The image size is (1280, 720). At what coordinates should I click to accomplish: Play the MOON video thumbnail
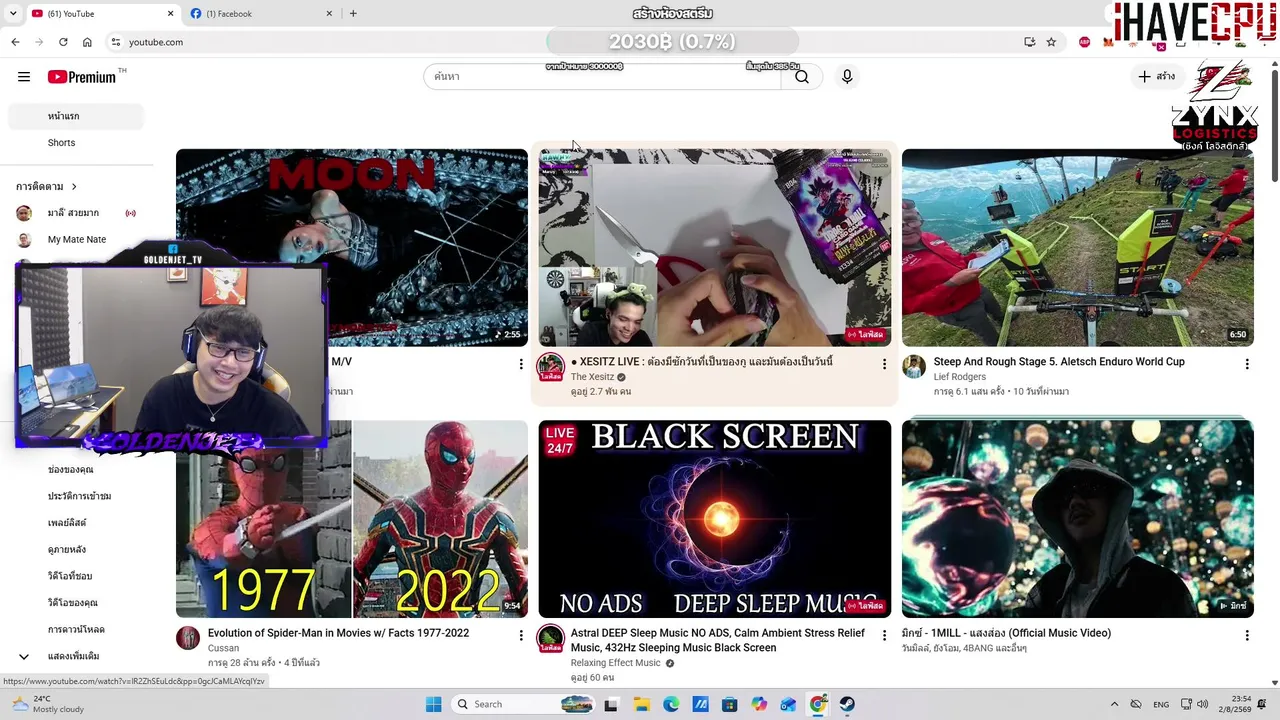click(352, 248)
